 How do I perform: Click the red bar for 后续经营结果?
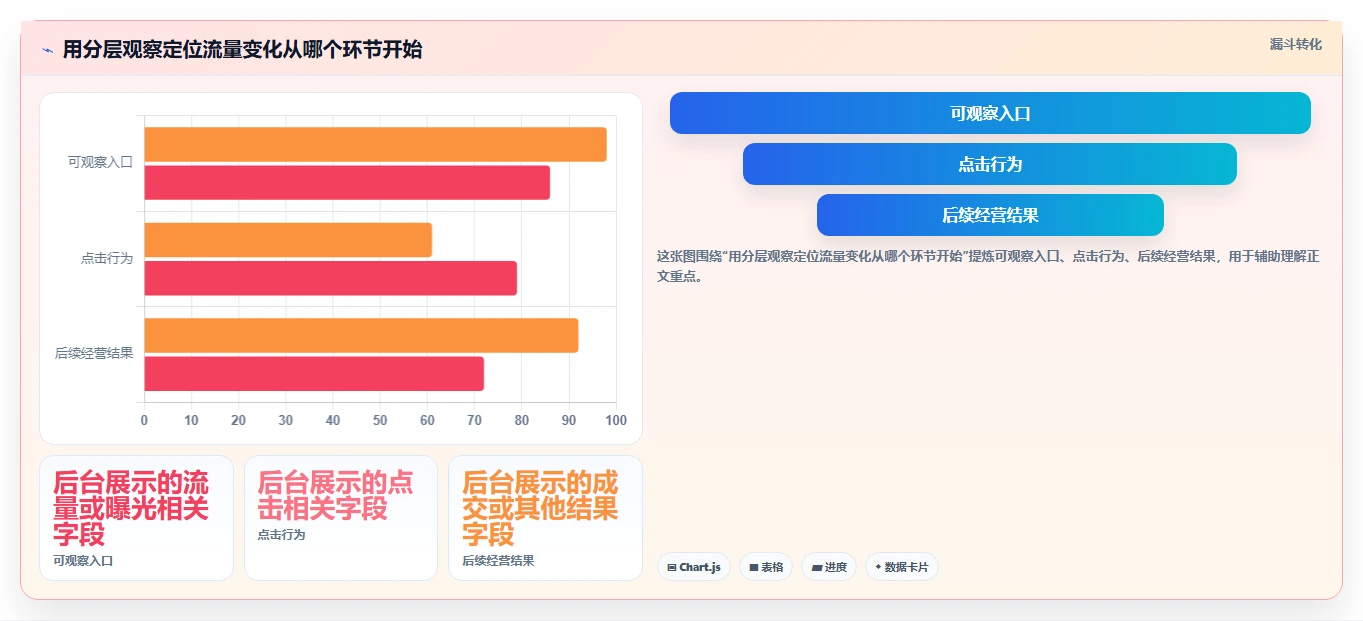[314, 373]
